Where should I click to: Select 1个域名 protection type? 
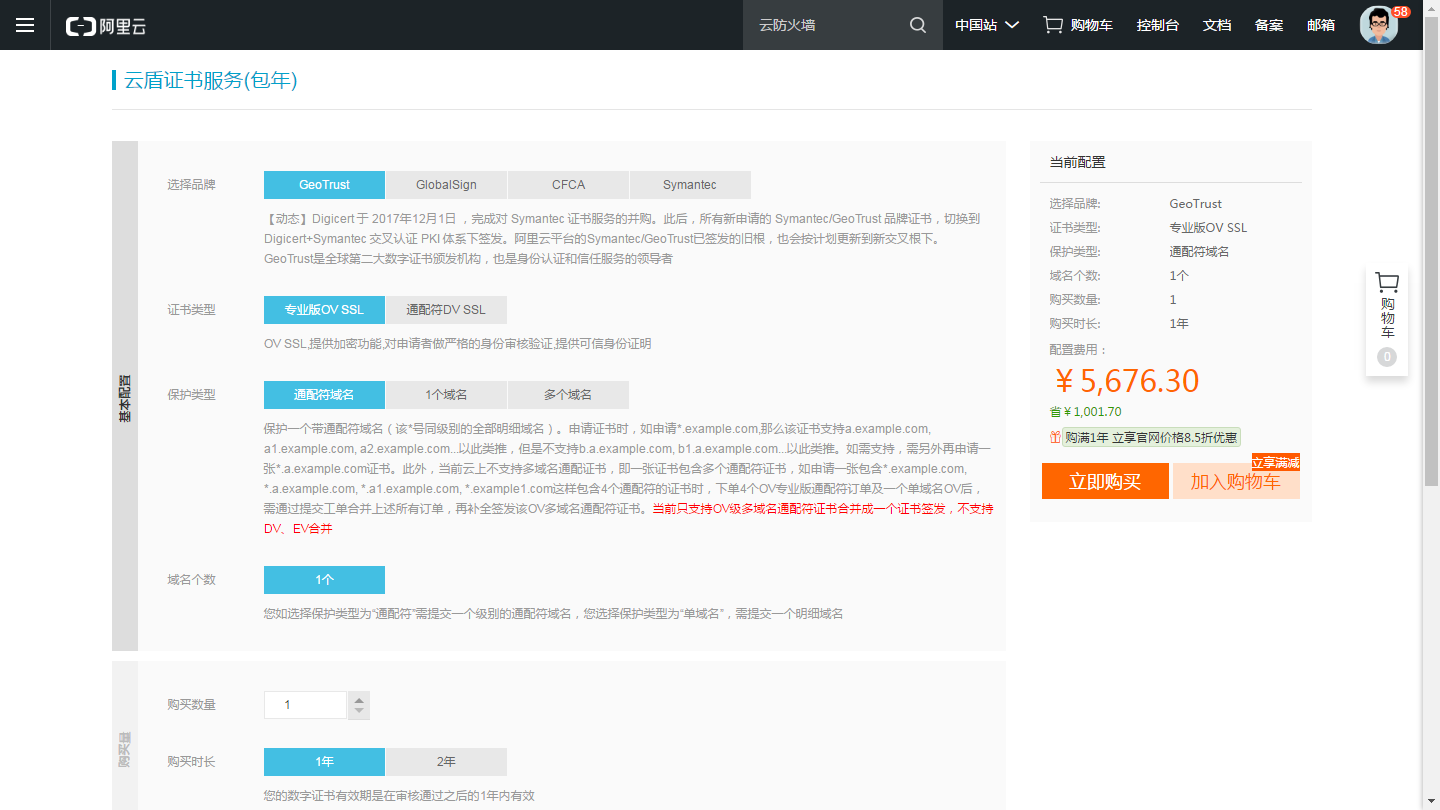[446, 395]
